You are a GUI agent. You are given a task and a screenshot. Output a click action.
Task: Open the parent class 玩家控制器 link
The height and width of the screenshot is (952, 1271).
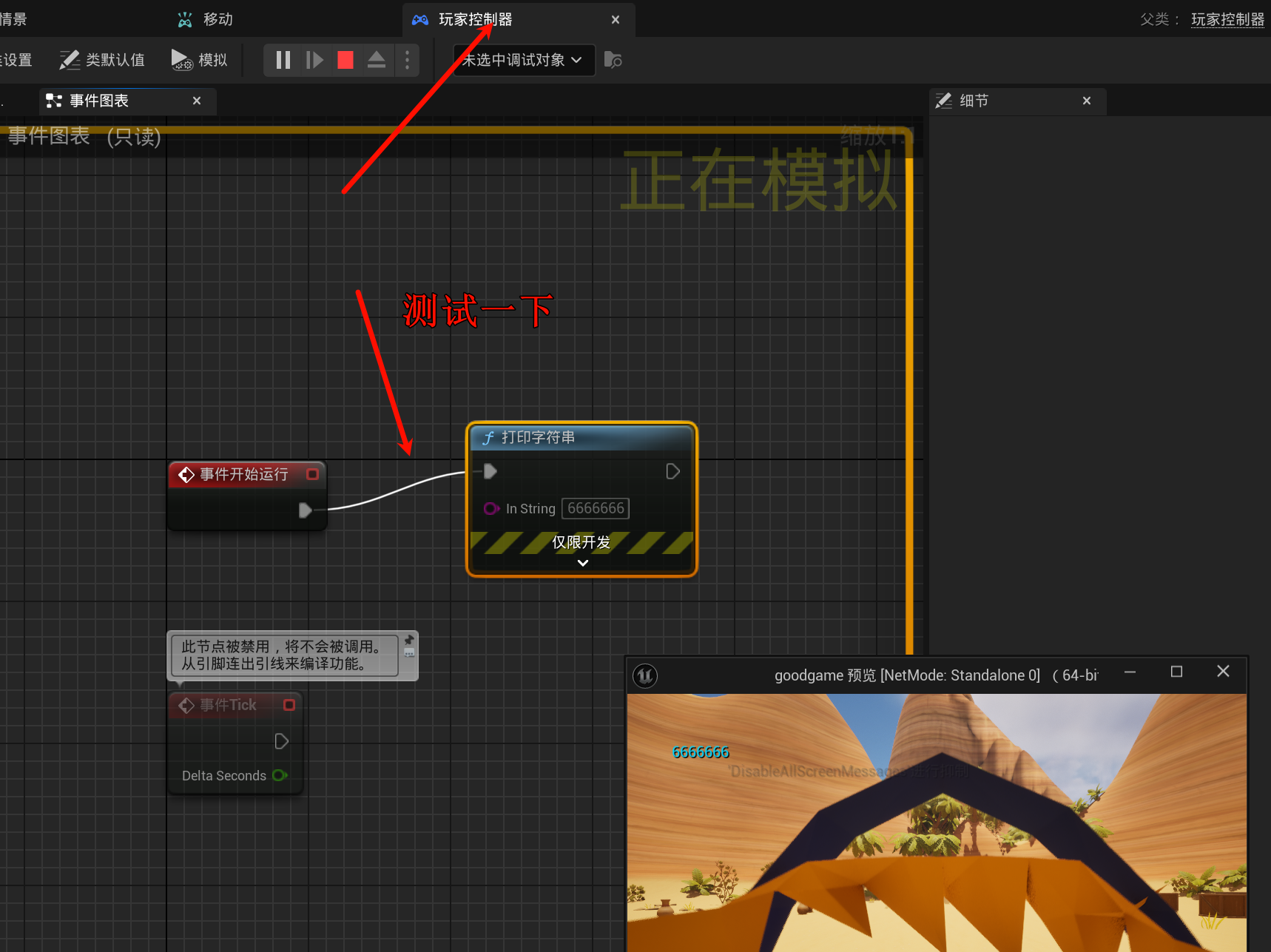coord(1227,19)
